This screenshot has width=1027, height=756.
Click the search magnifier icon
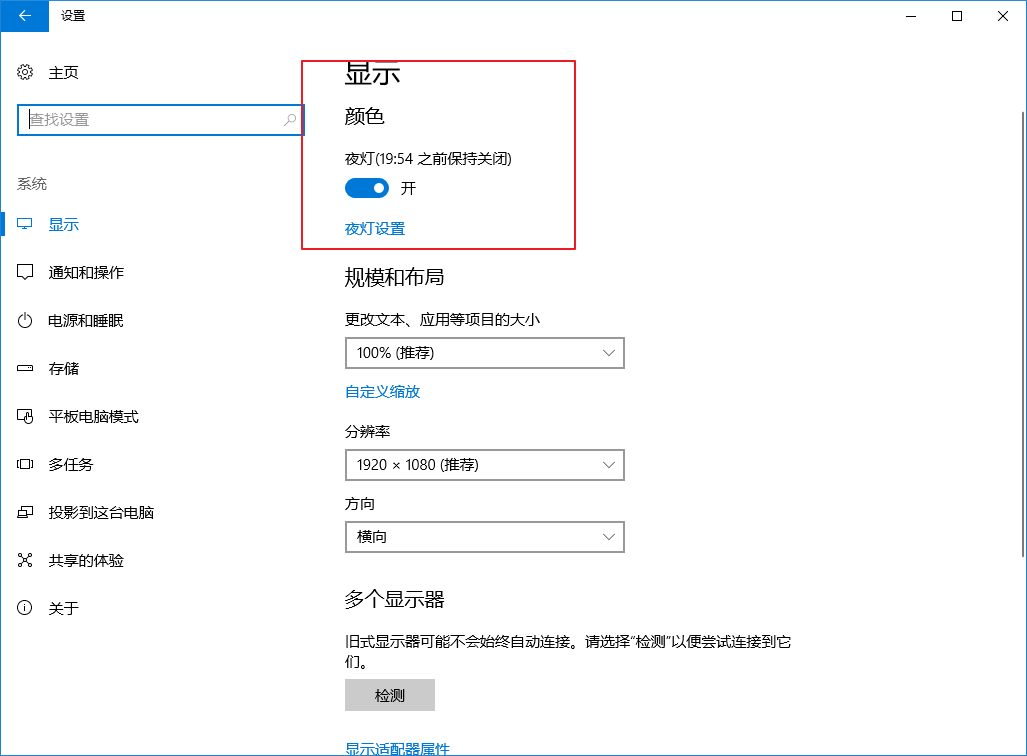pos(289,120)
